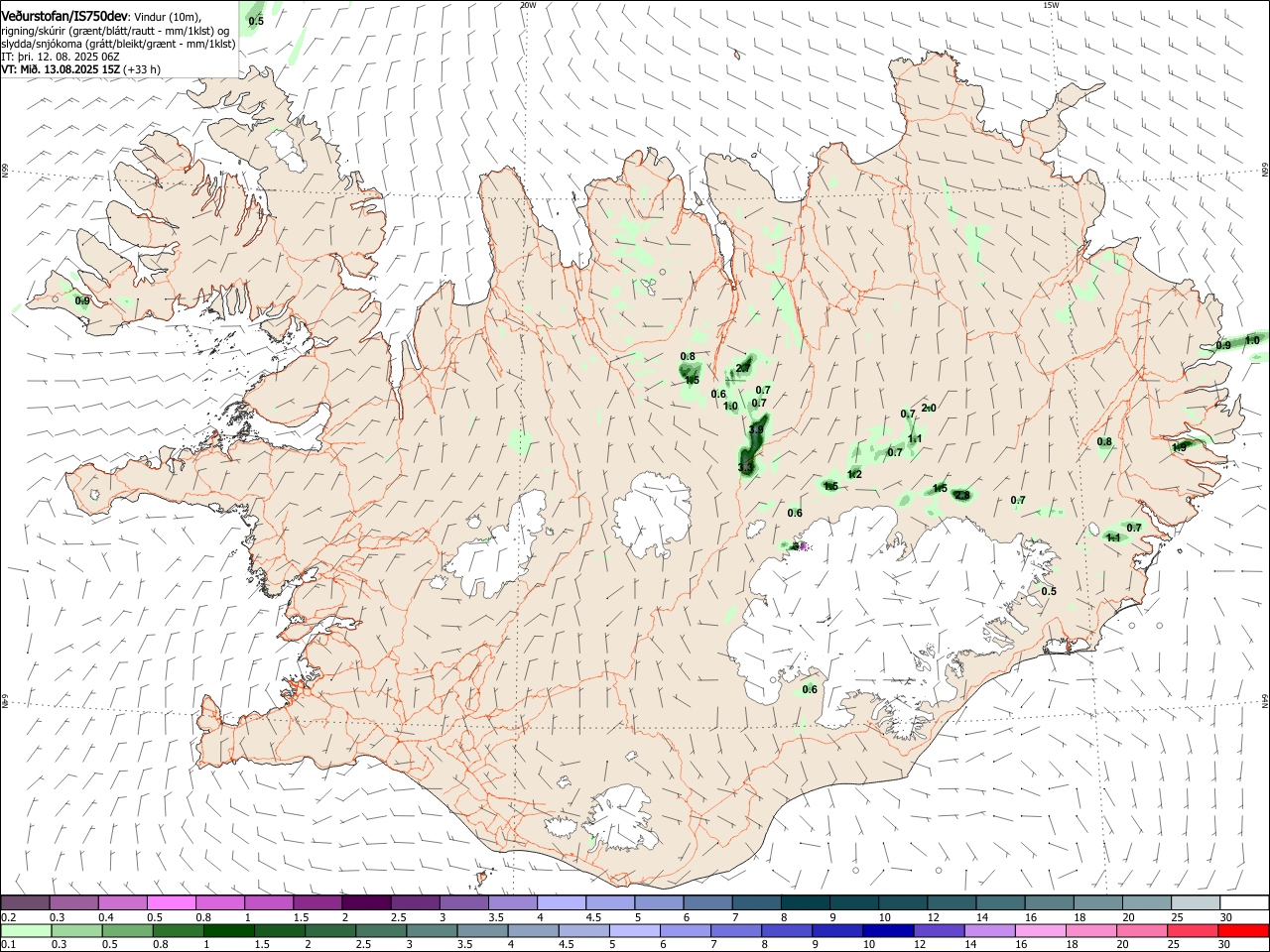Click the light grey 25 snow legend swatch
Screen dimensions: 1270x952
pos(1196,902)
